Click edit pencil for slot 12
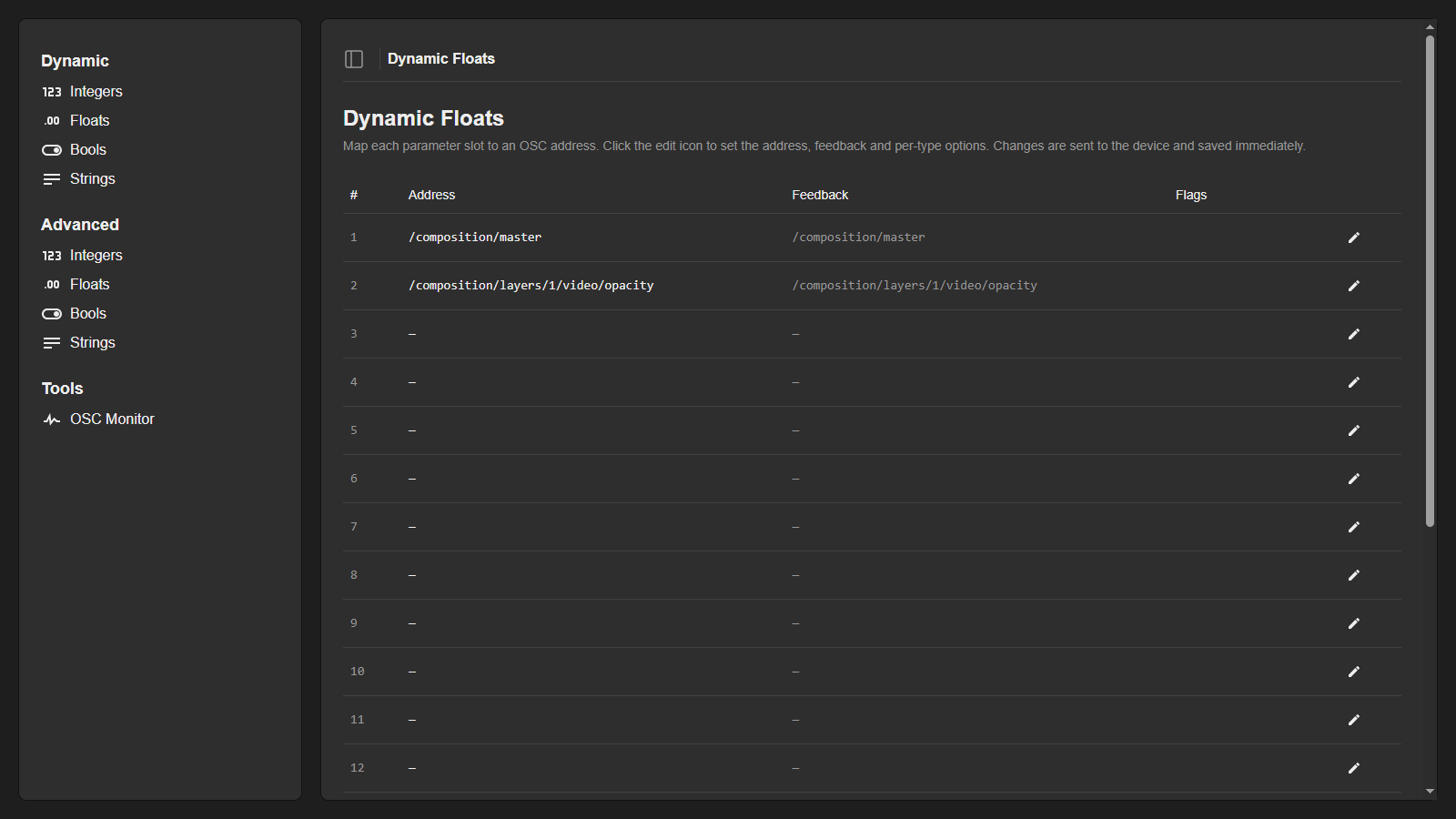Image resolution: width=1456 pixels, height=819 pixels. (x=1354, y=768)
